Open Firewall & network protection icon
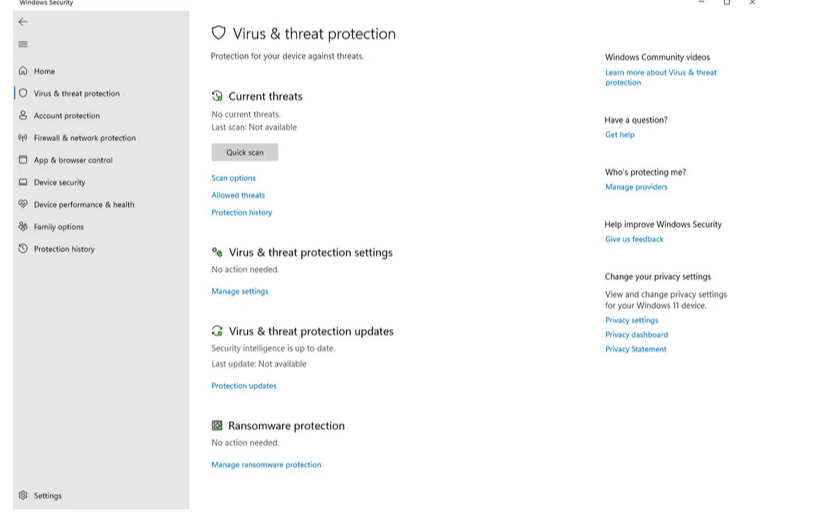822x520 pixels. point(23,138)
